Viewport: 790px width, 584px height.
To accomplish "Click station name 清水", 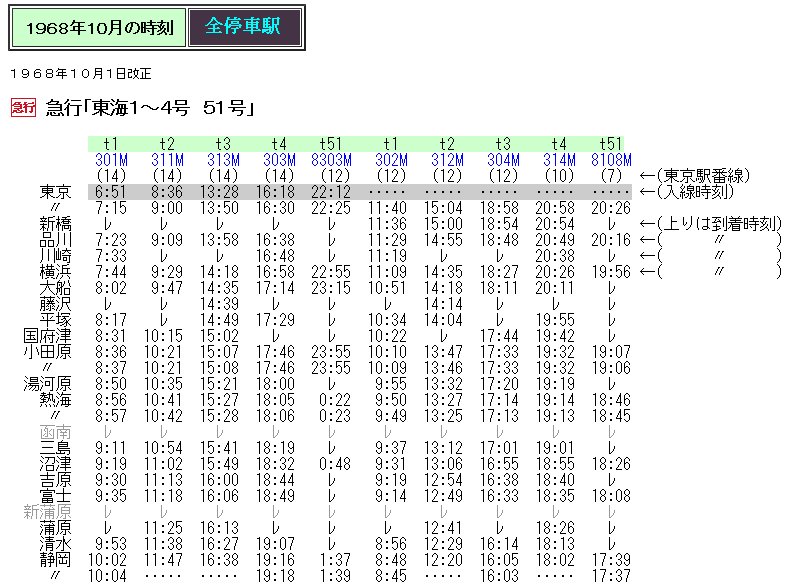I will pos(55,544).
